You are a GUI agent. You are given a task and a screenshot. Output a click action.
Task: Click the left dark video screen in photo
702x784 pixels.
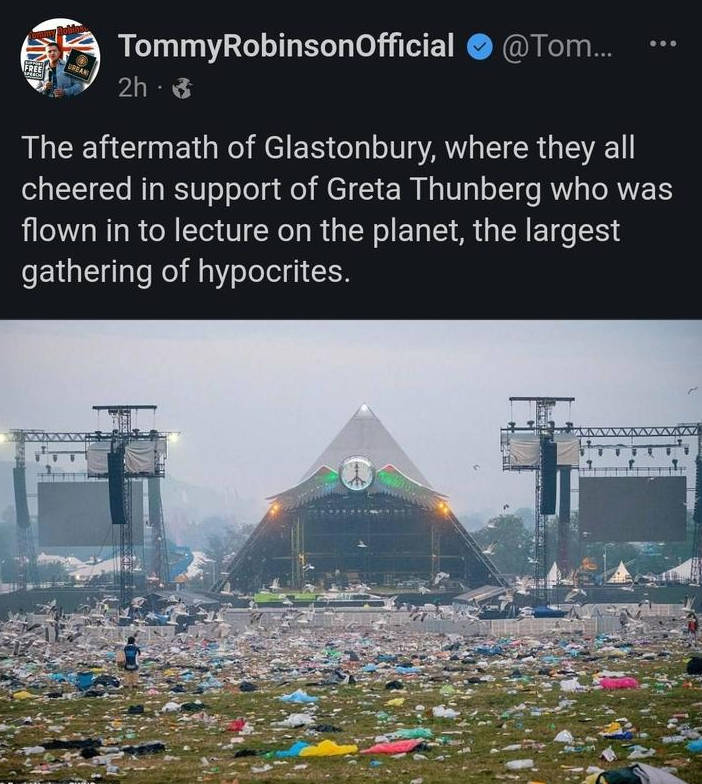click(75, 513)
